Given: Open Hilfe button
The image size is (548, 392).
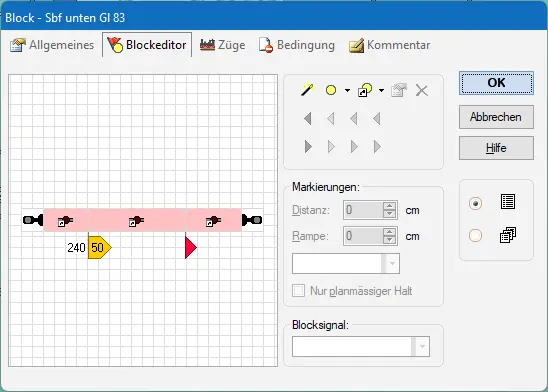Looking at the screenshot, I should [x=496, y=148].
